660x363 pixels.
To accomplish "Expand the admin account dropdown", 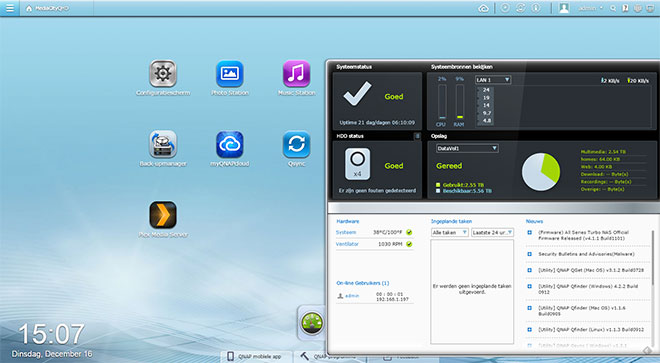I will [x=590, y=8].
